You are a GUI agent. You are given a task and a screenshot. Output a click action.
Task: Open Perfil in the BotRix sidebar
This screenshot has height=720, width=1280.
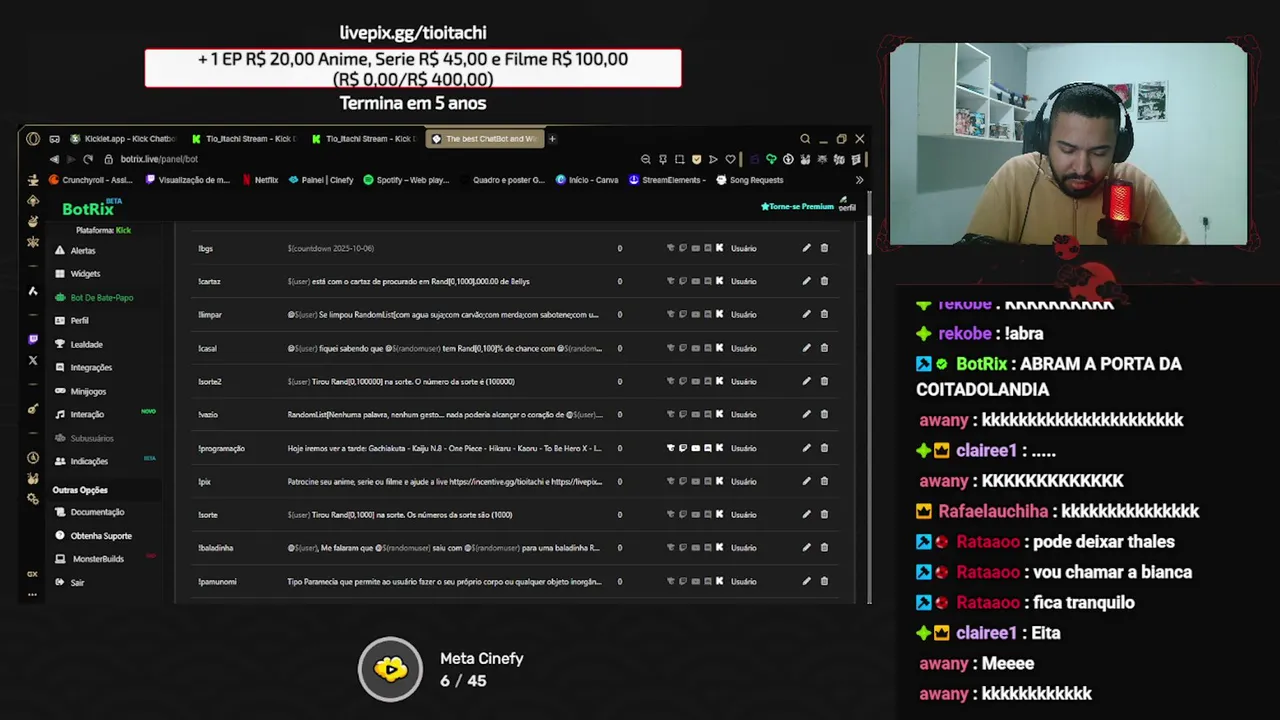tap(72, 321)
